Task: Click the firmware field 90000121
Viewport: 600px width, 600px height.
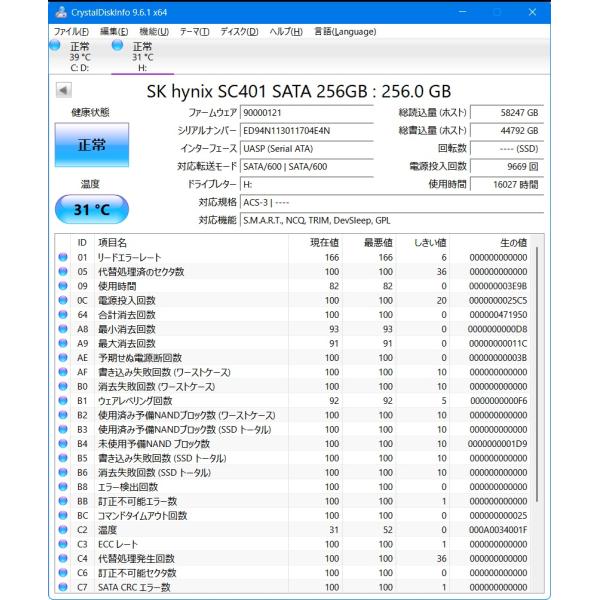Action: (x=307, y=112)
